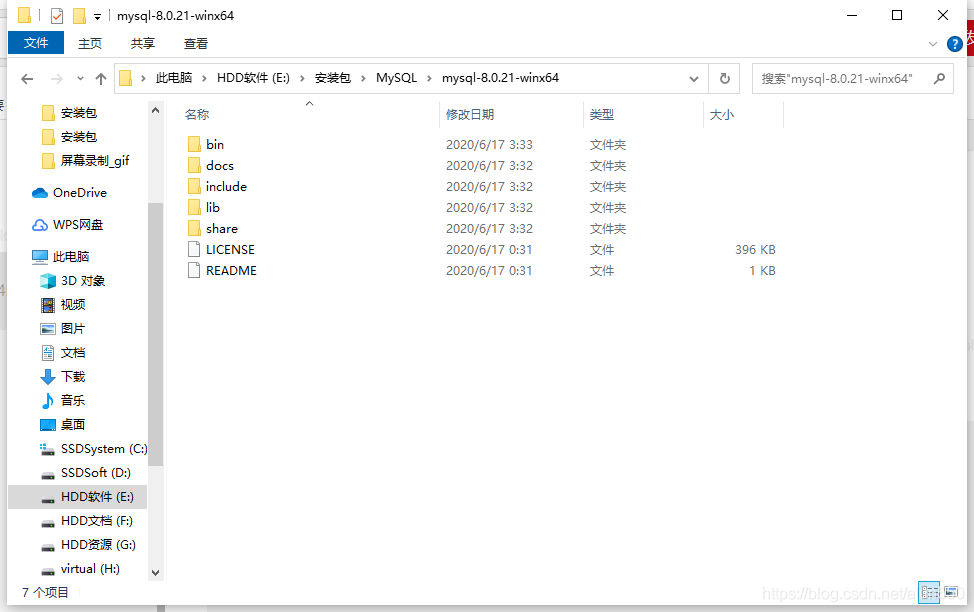
Task: Open WPS网盘 in navigation pane
Action: pos(67,224)
